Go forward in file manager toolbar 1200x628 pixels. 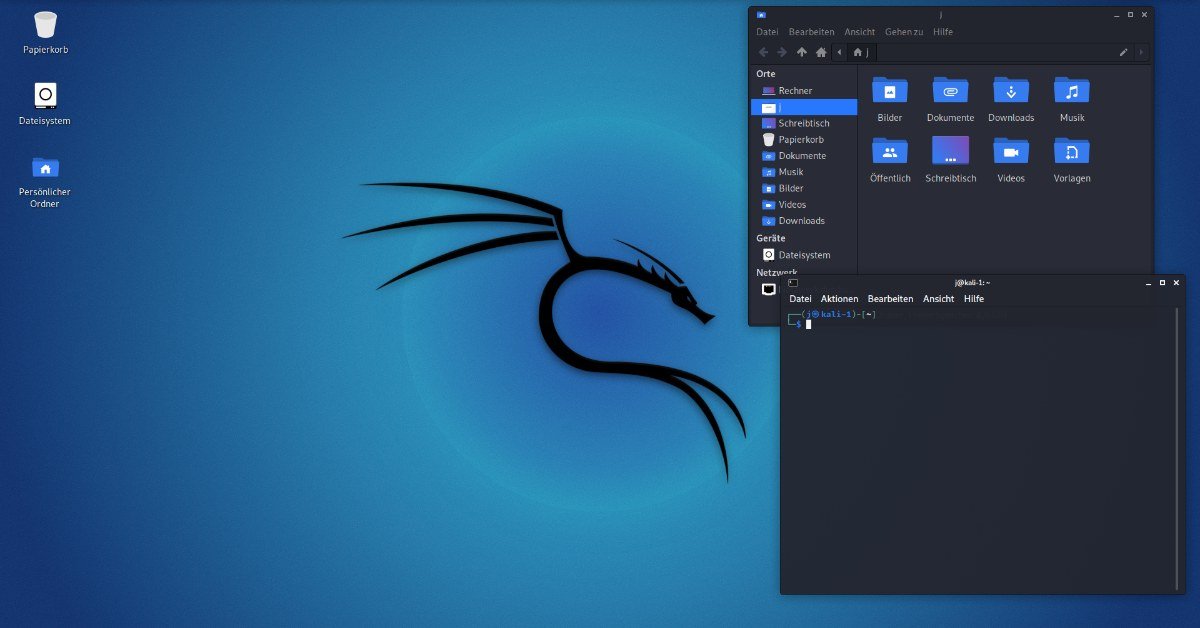click(x=782, y=52)
